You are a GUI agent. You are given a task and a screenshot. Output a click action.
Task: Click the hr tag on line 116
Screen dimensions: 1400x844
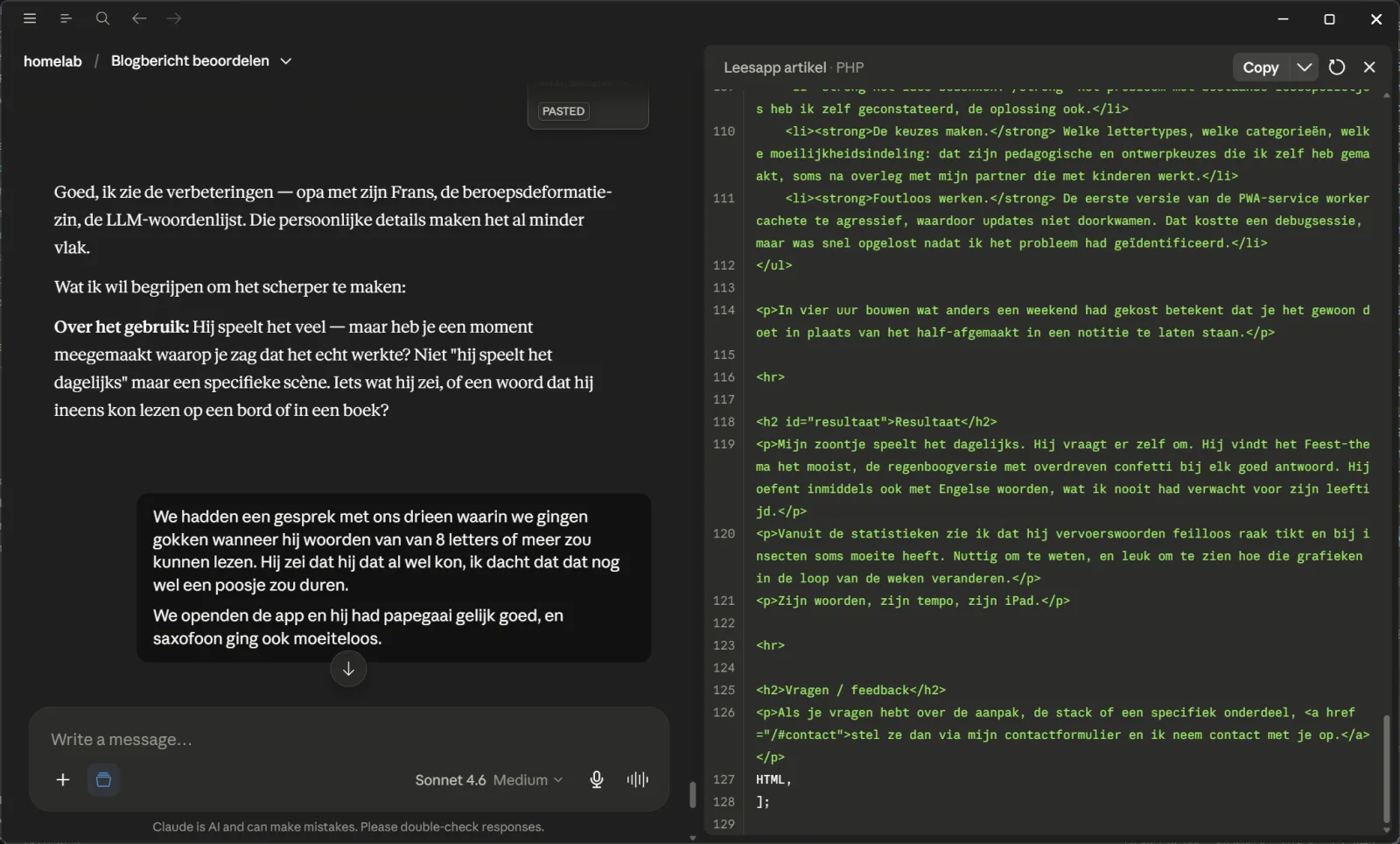770,377
